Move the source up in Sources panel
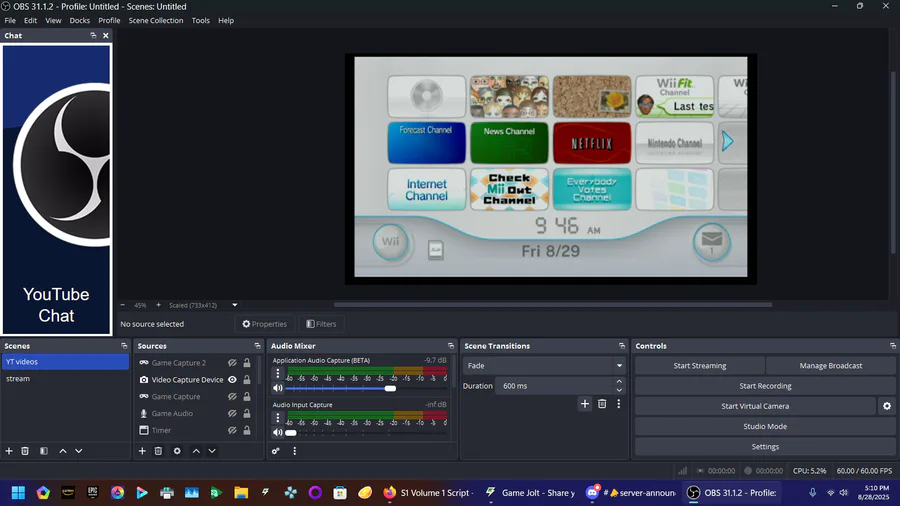 pos(196,451)
